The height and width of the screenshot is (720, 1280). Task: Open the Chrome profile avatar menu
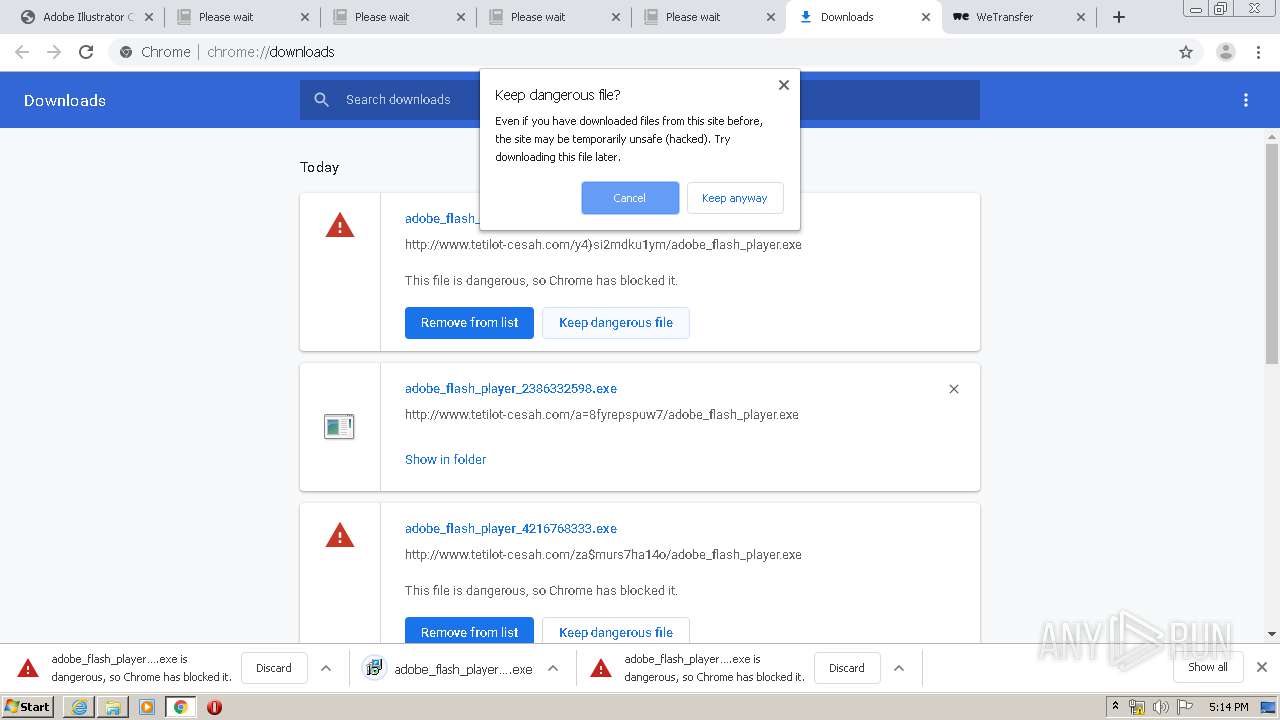[1225, 52]
